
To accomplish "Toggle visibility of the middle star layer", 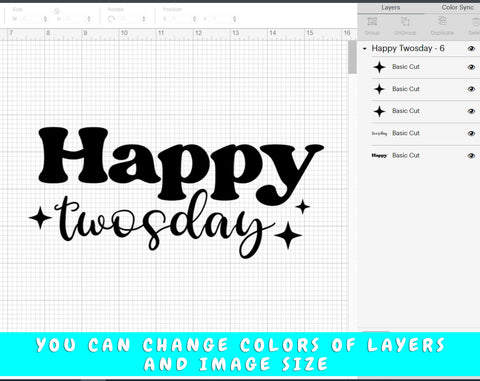I will [x=471, y=89].
